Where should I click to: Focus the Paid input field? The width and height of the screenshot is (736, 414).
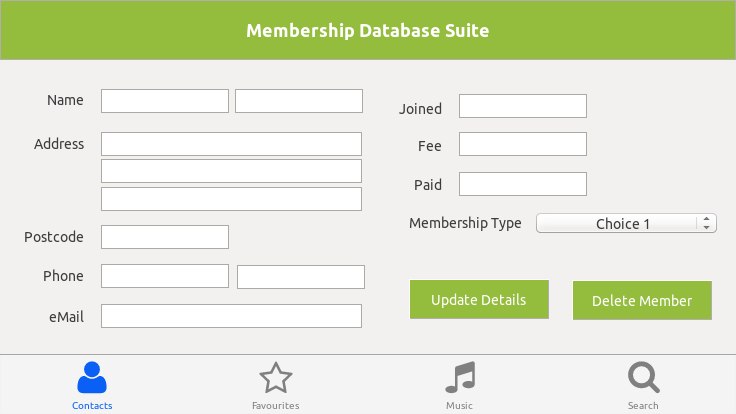[x=523, y=184]
